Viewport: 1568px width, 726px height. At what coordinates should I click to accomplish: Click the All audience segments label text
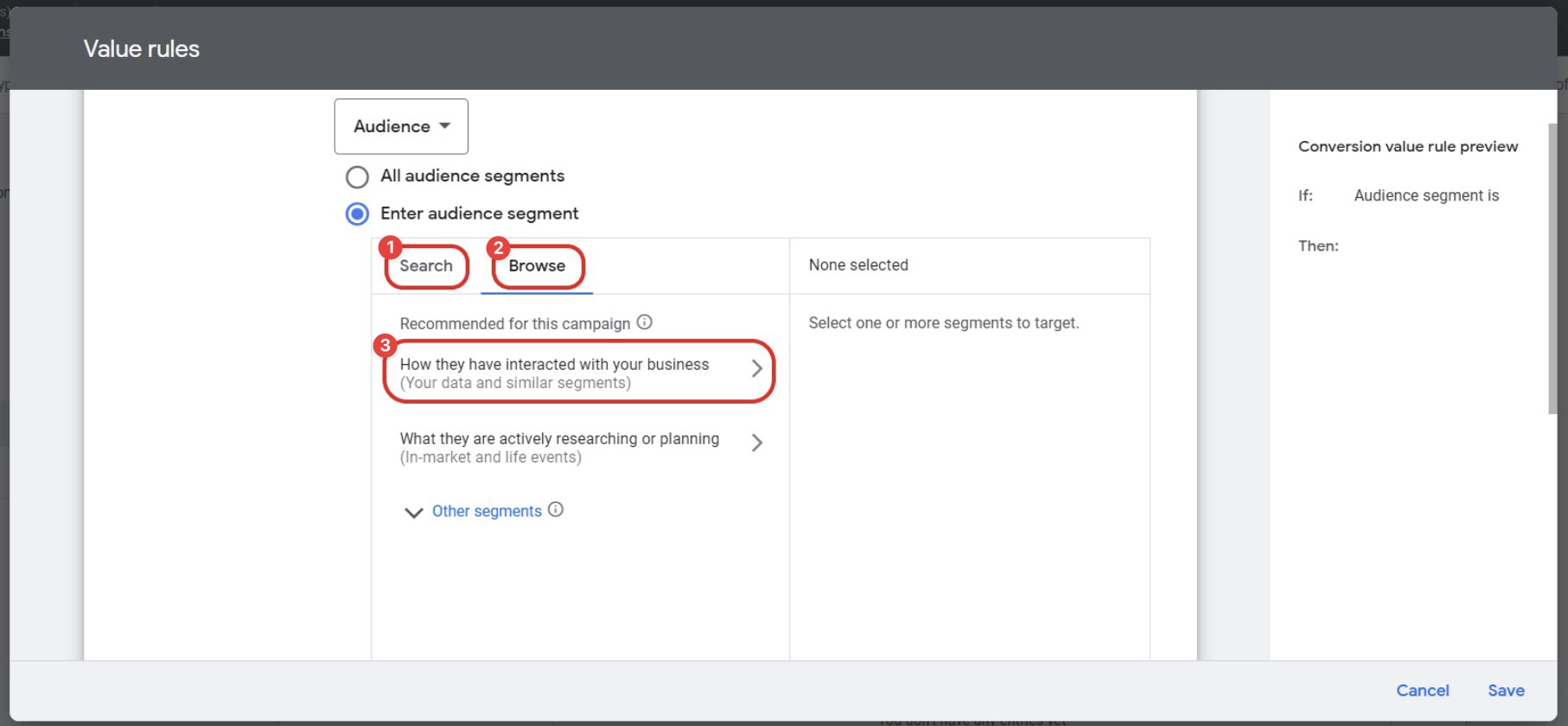pyautogui.click(x=472, y=176)
